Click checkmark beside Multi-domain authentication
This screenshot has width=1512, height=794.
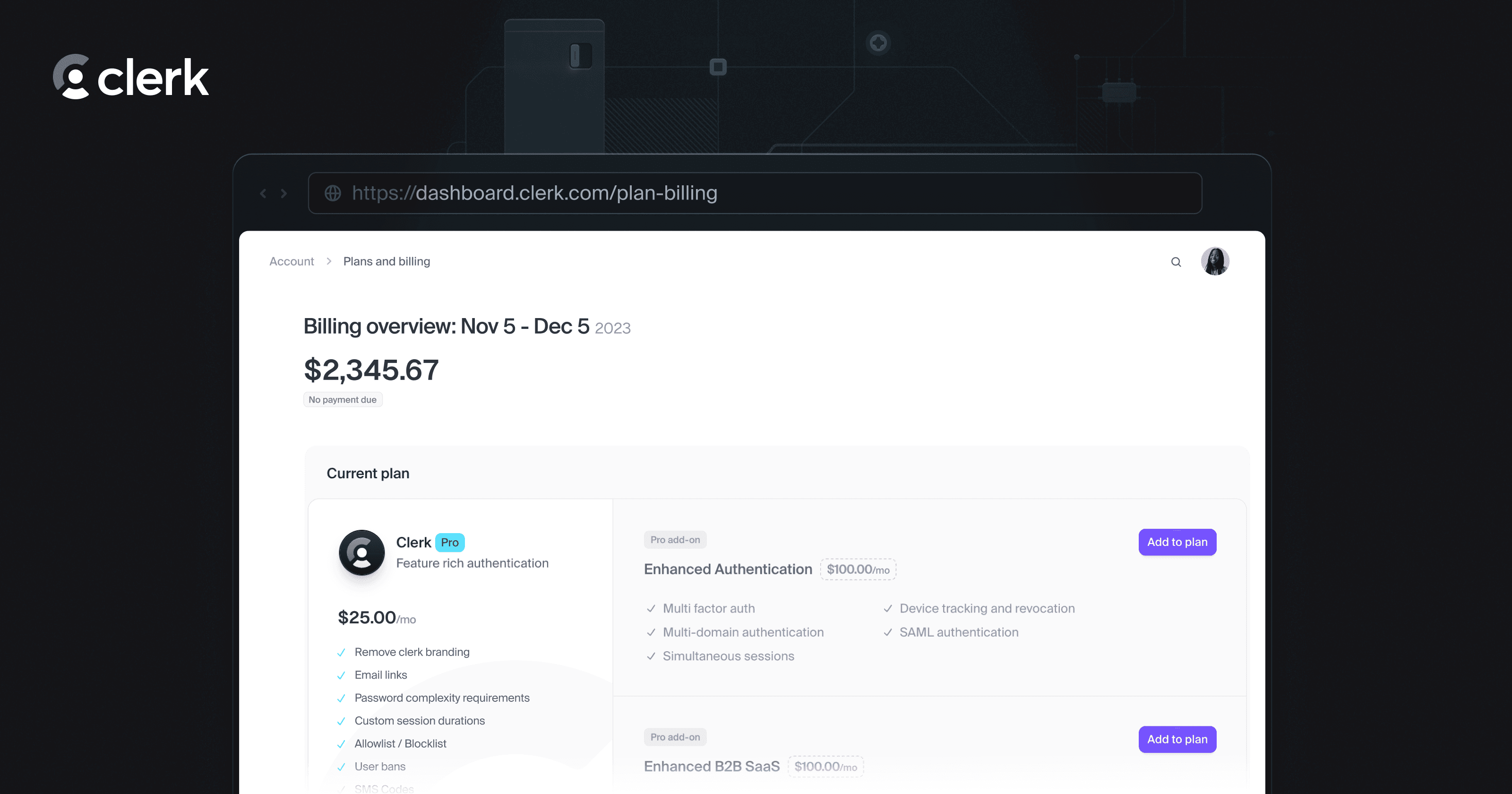[651, 632]
